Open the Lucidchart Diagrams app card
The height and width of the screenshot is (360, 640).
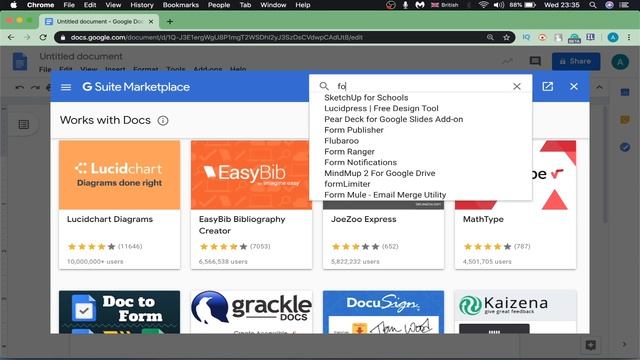pyautogui.click(x=119, y=204)
